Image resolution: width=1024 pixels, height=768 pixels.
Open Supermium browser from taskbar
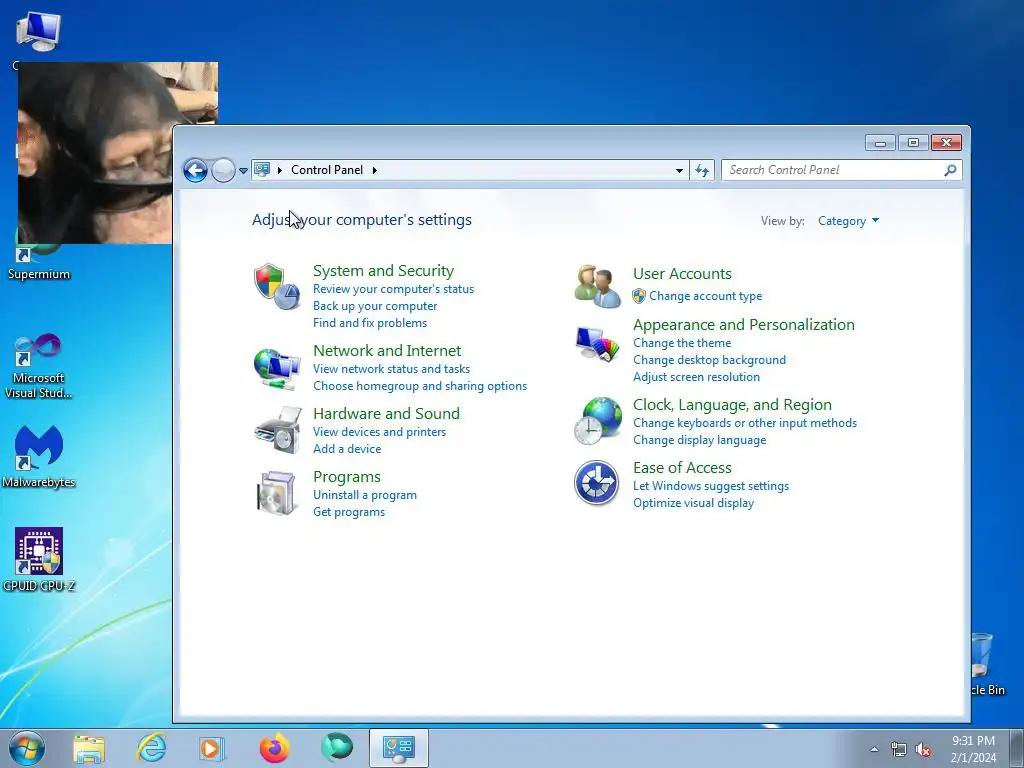tap(336, 747)
